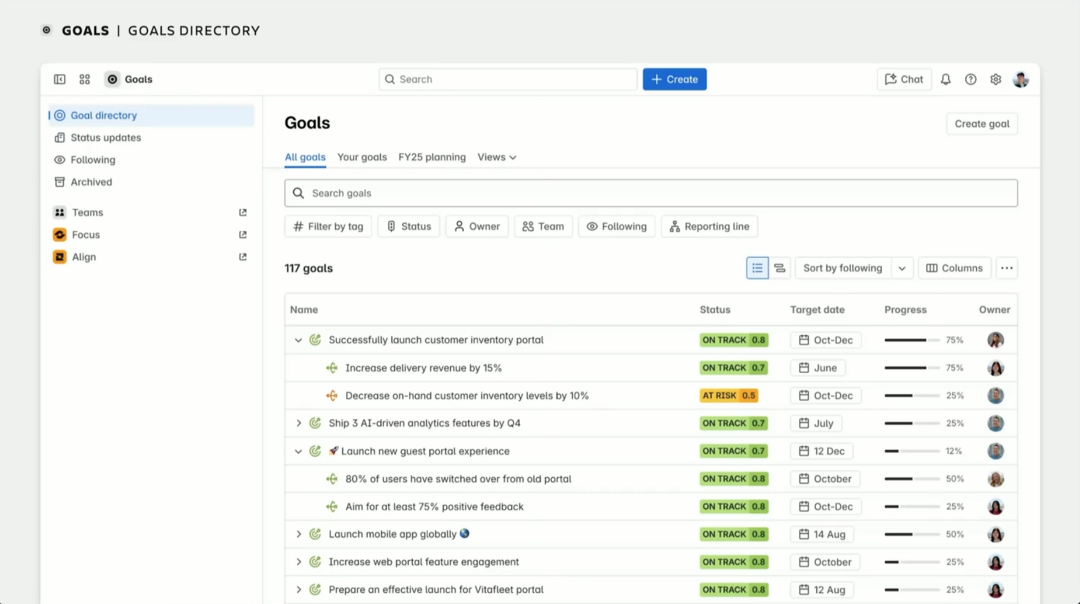1080x604 pixels.
Task: Click progress bar of Launch new guest portal experience
Action: point(912,451)
